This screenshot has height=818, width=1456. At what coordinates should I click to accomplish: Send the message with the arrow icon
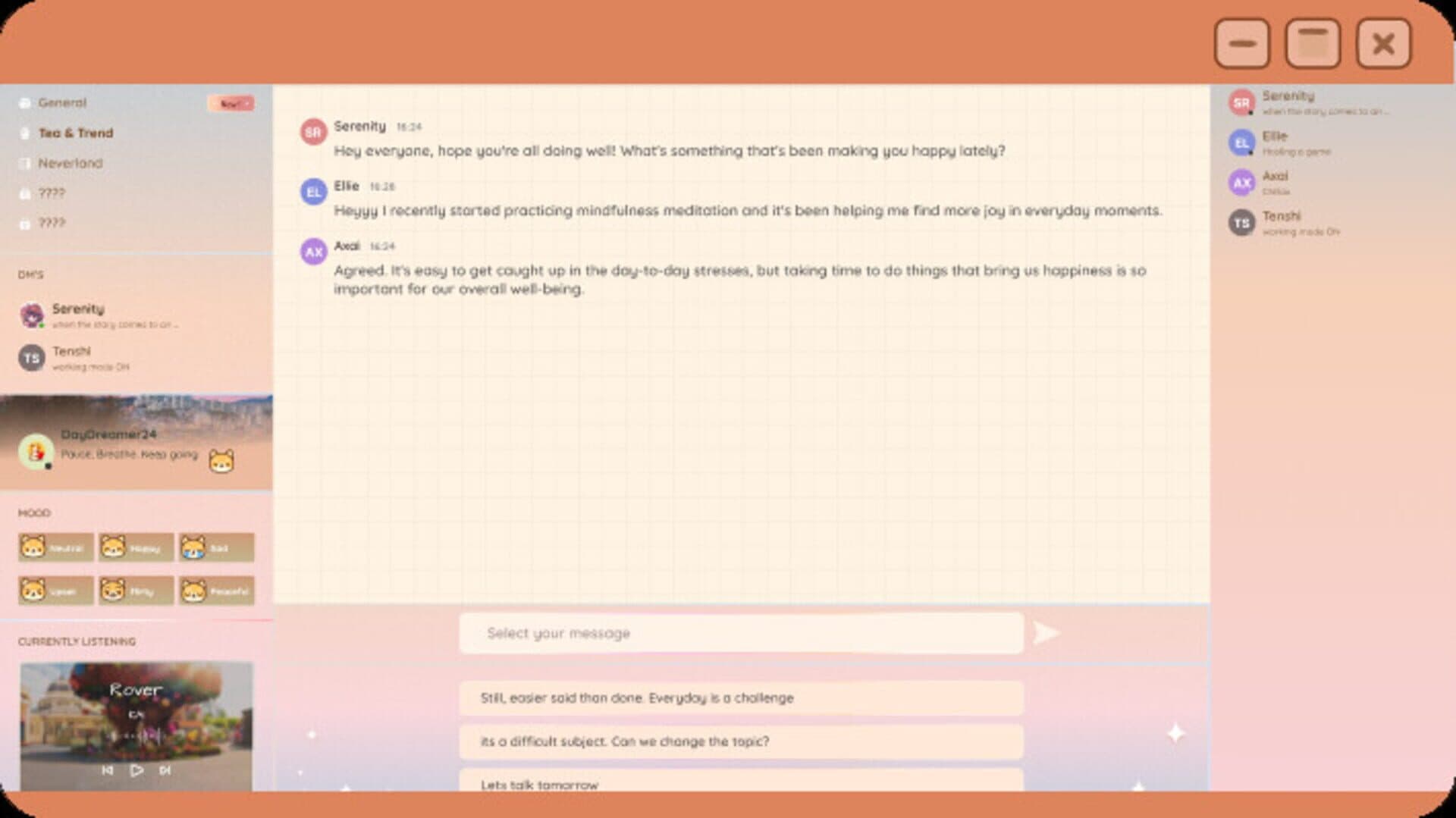point(1046,633)
